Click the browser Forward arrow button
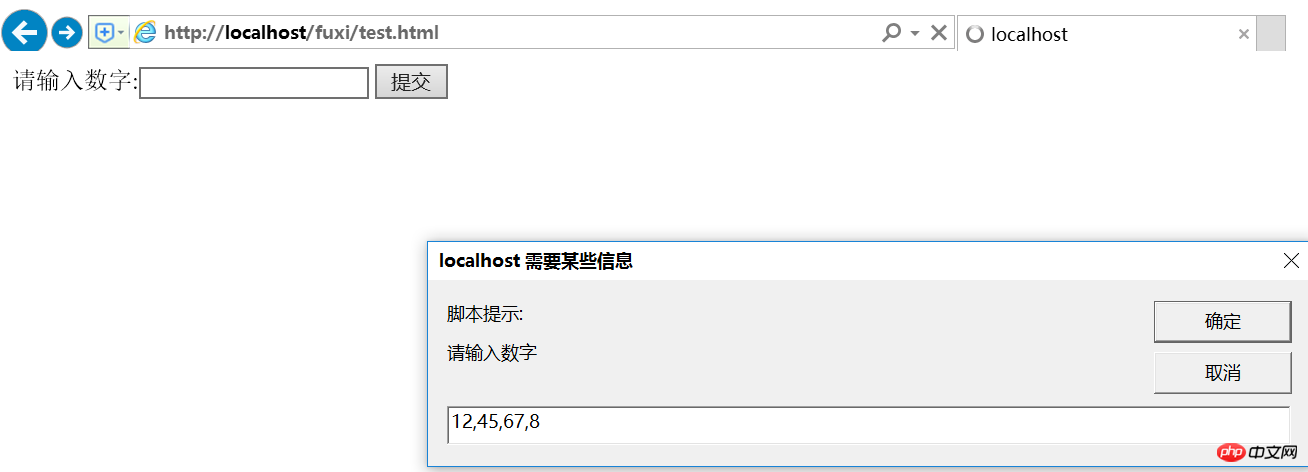The height and width of the screenshot is (472, 1308). [67, 33]
